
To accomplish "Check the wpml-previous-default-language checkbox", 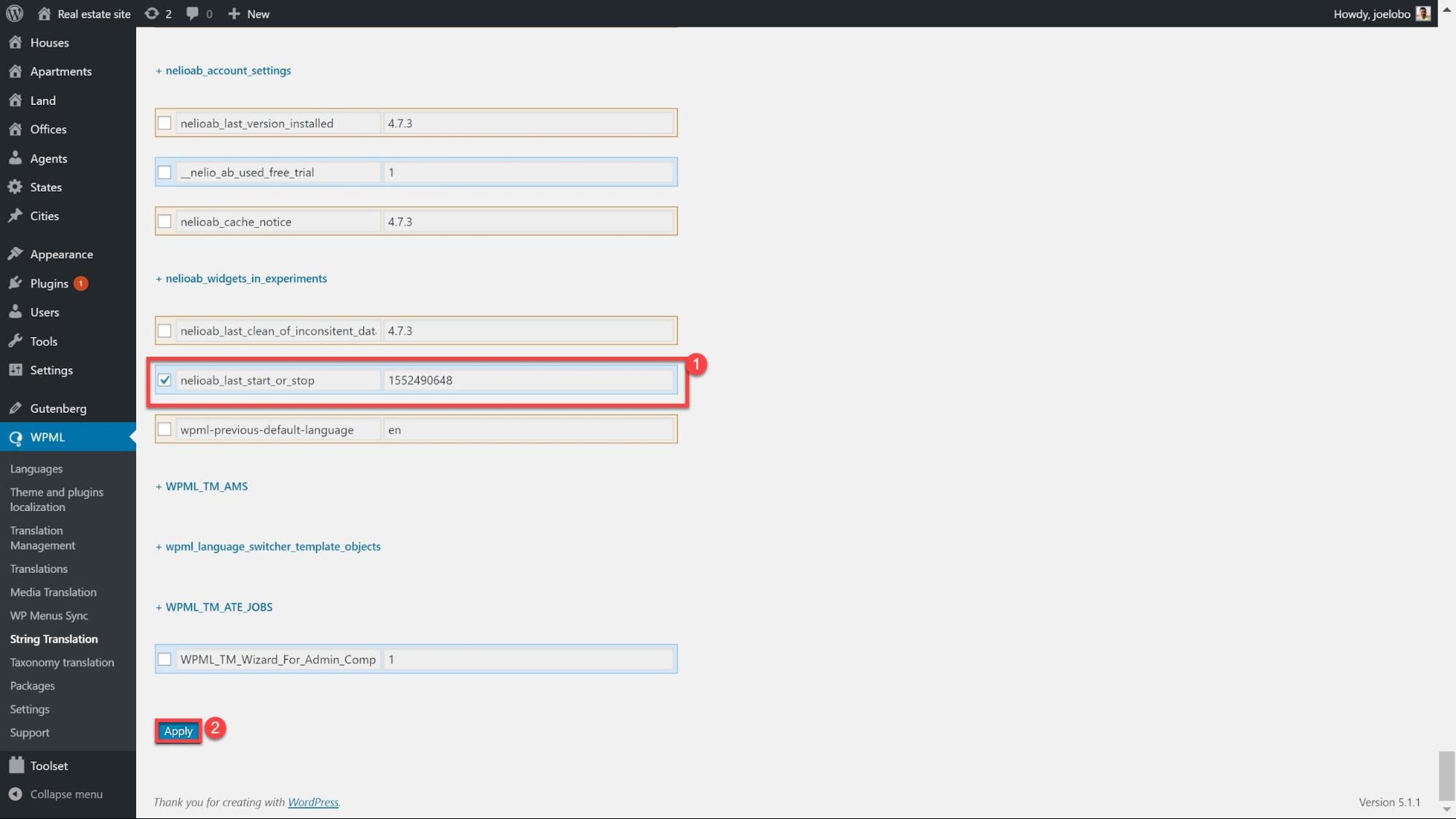I will (x=165, y=430).
